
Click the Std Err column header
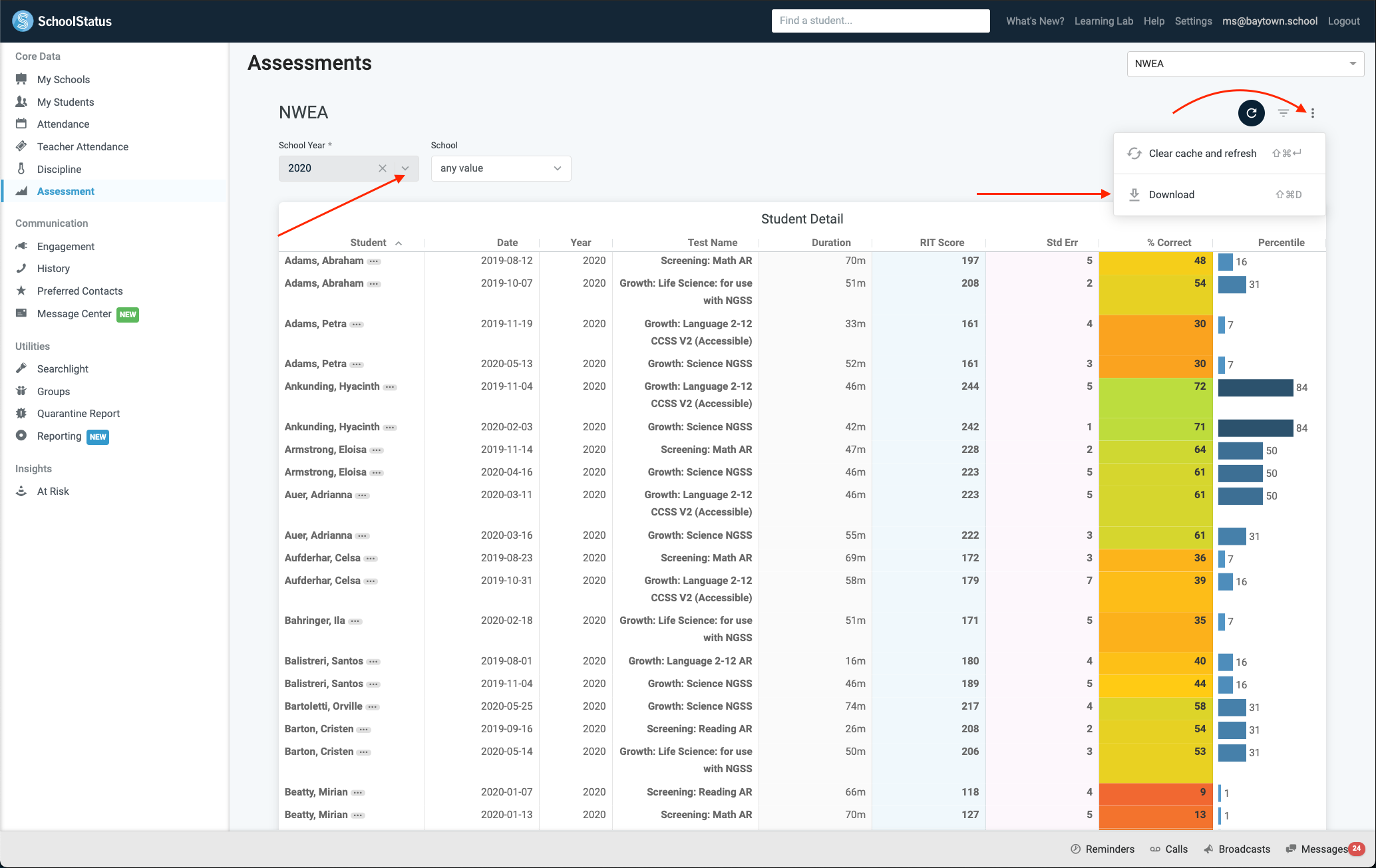coord(1062,243)
